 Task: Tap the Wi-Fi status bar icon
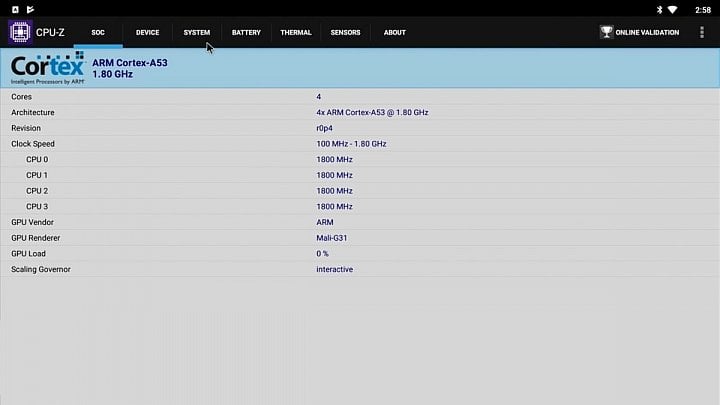tap(672, 10)
